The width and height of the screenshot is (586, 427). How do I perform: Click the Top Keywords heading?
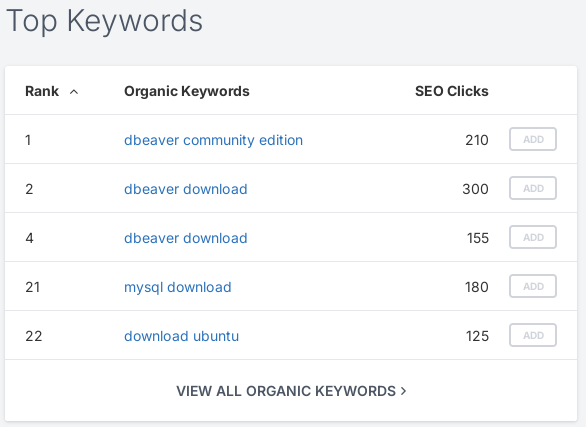104,21
